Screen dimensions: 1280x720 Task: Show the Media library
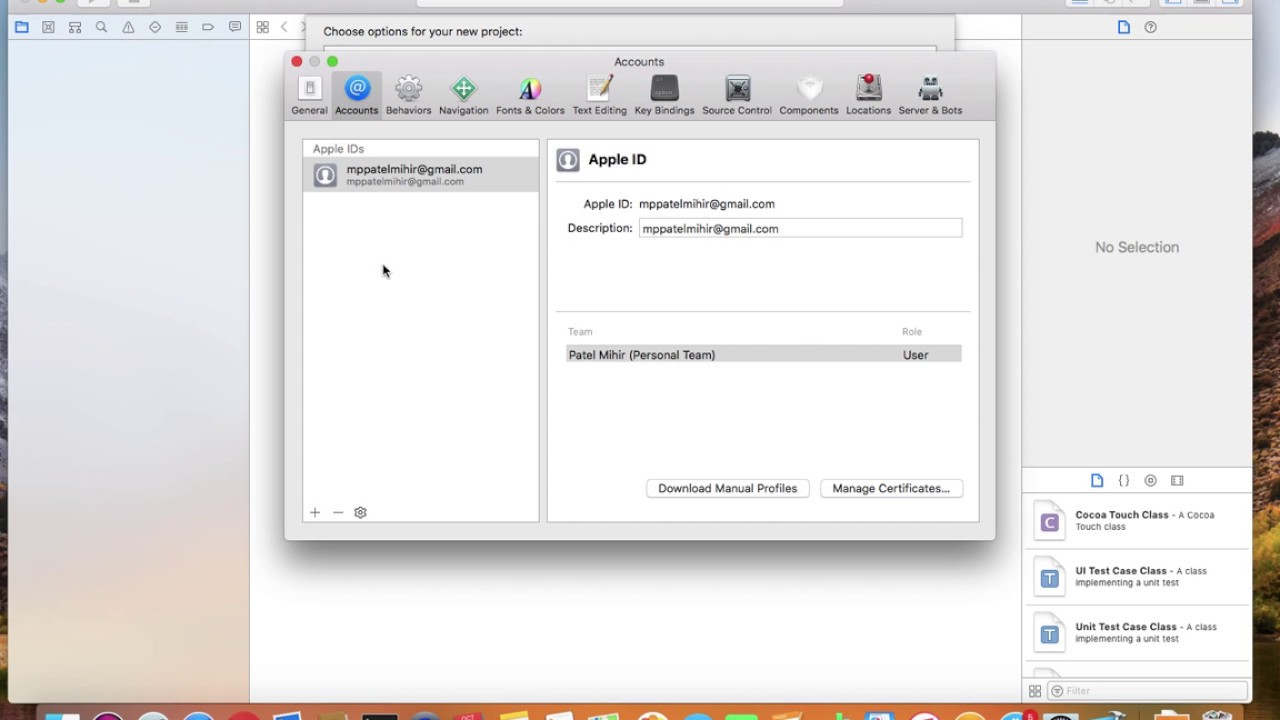coord(1177,480)
